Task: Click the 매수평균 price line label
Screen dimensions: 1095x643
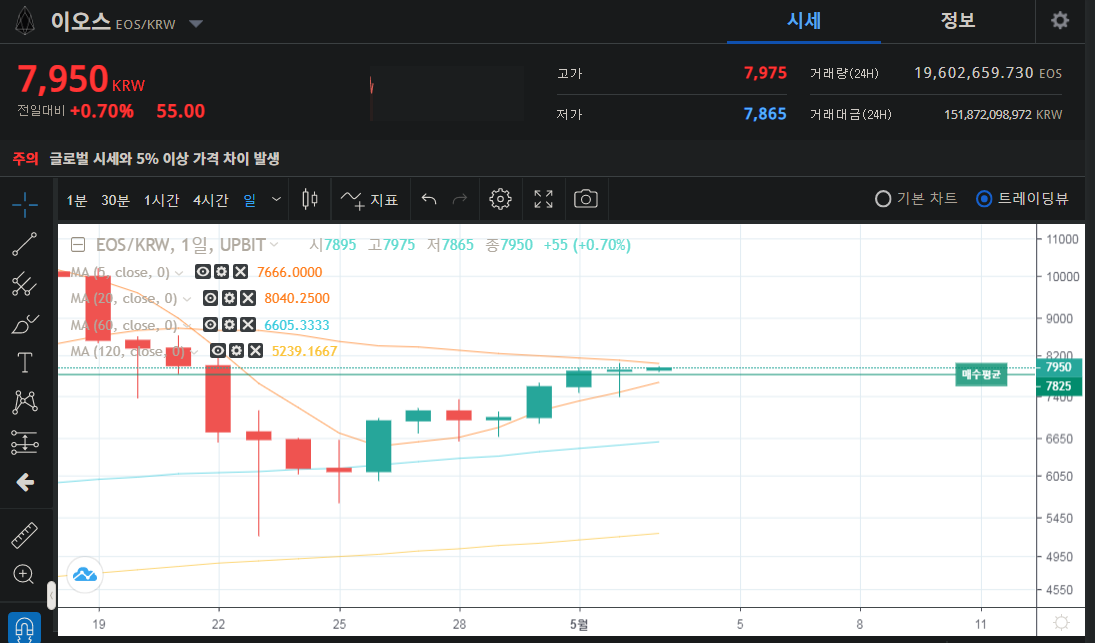Action: [981, 374]
